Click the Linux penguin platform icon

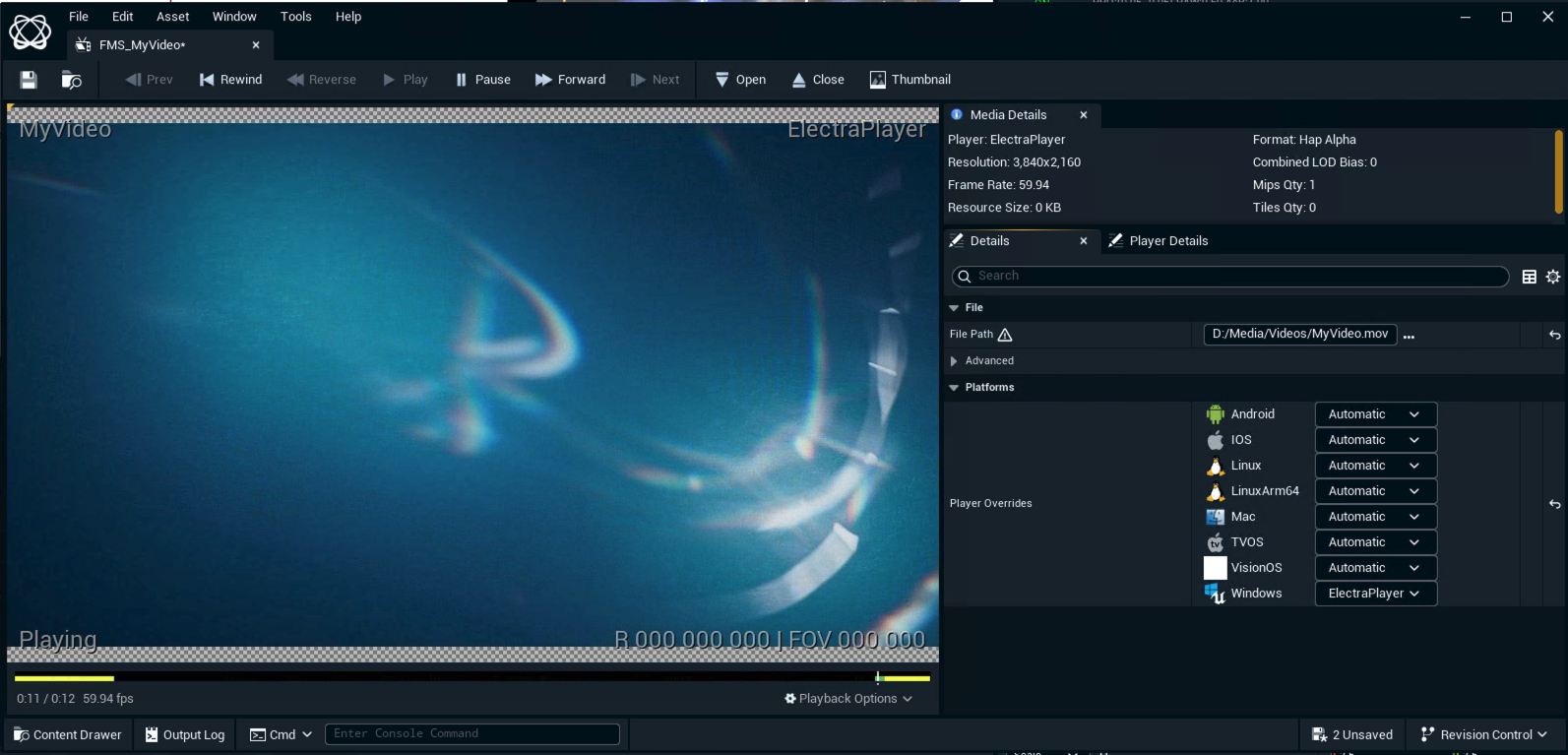pyautogui.click(x=1216, y=466)
